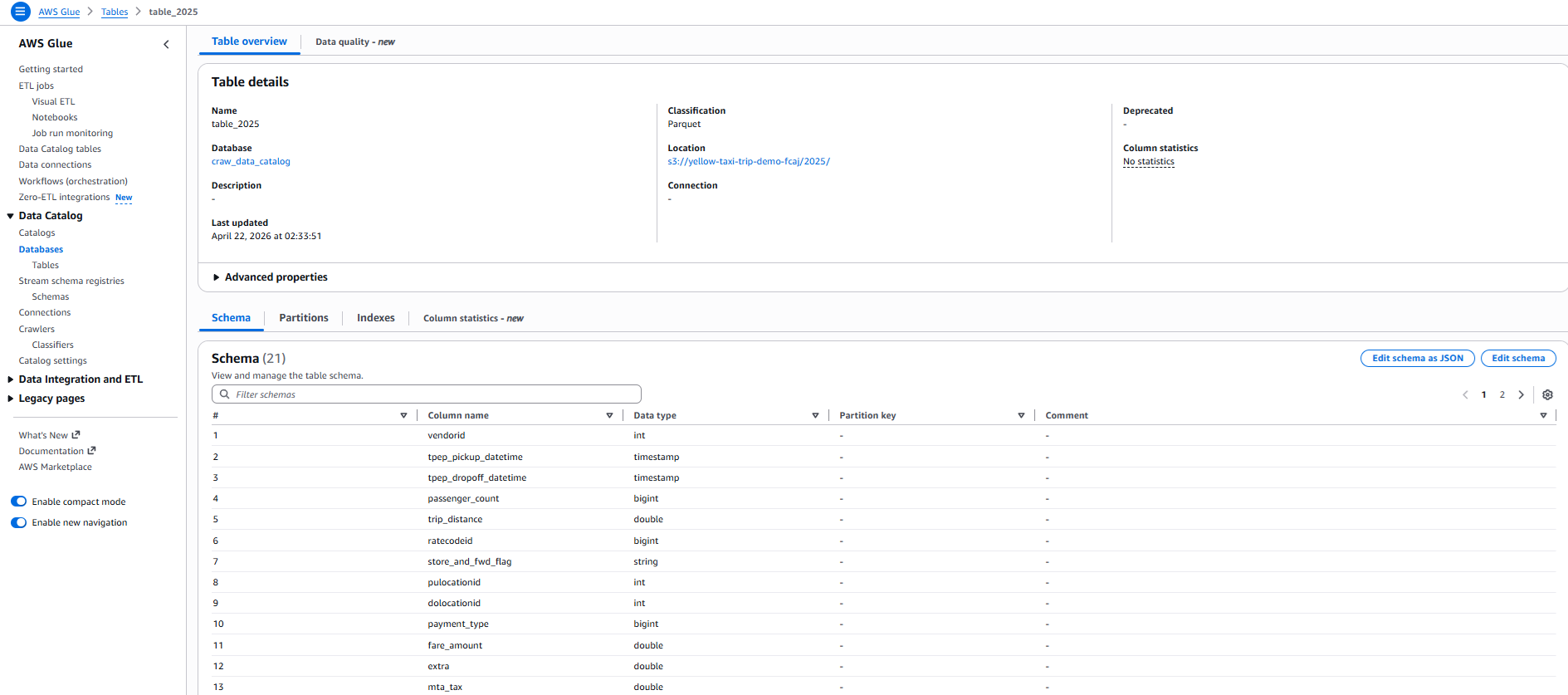Screen dimensions: 1568x695
Task: Click the Documentation external link icon
Action: [91, 450]
